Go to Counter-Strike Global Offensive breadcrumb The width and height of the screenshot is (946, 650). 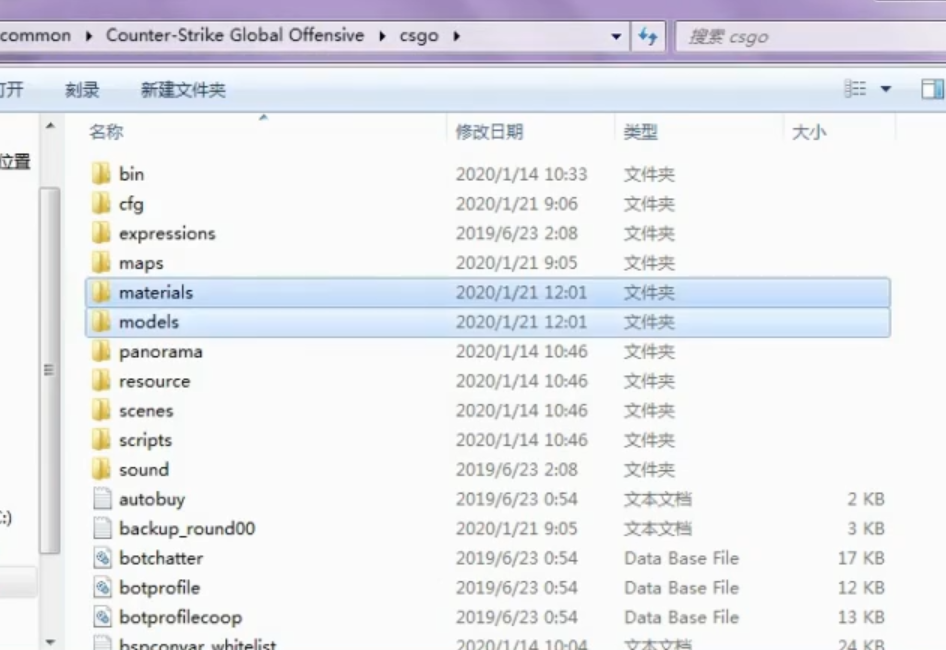(x=235, y=35)
